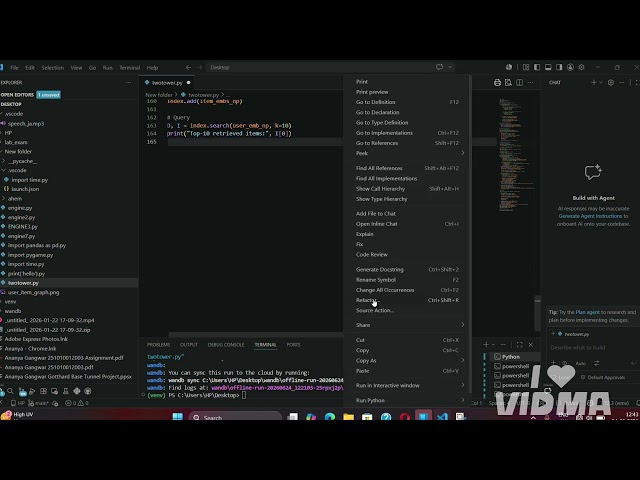Click Generate Agent Instructions link
The image size is (640, 480).
pos(590,216)
